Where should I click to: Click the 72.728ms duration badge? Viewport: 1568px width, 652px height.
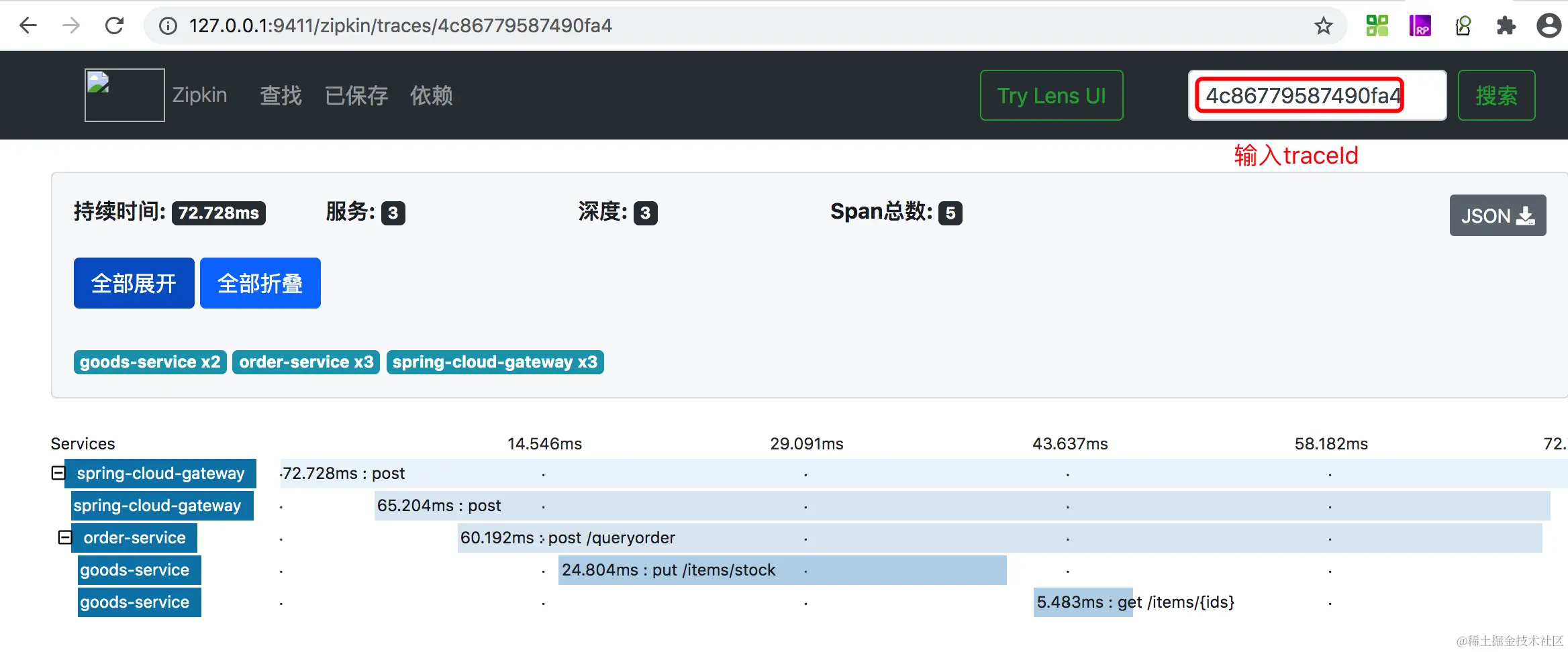219,213
